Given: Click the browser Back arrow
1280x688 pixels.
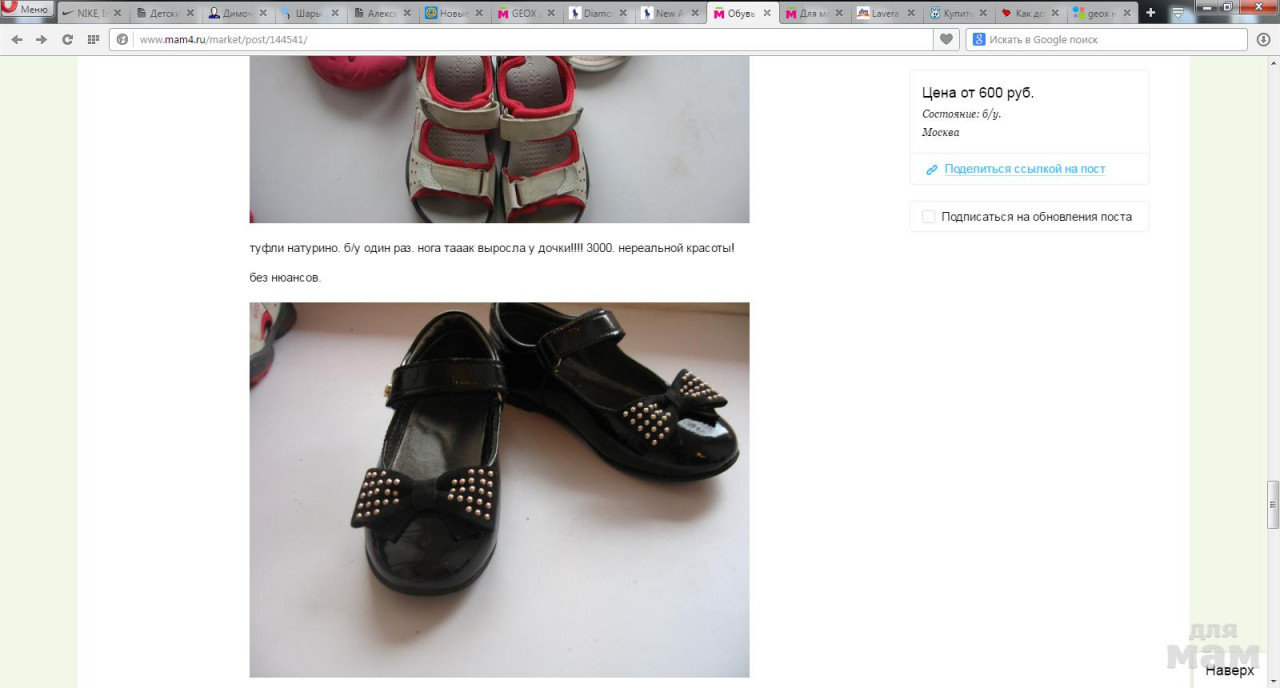Looking at the screenshot, I should (x=17, y=39).
